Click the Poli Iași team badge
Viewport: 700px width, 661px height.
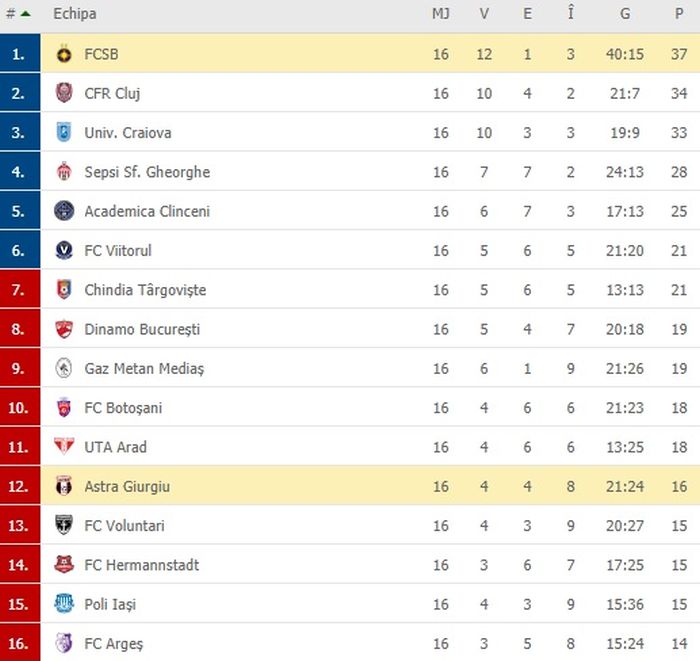pyautogui.click(x=64, y=604)
